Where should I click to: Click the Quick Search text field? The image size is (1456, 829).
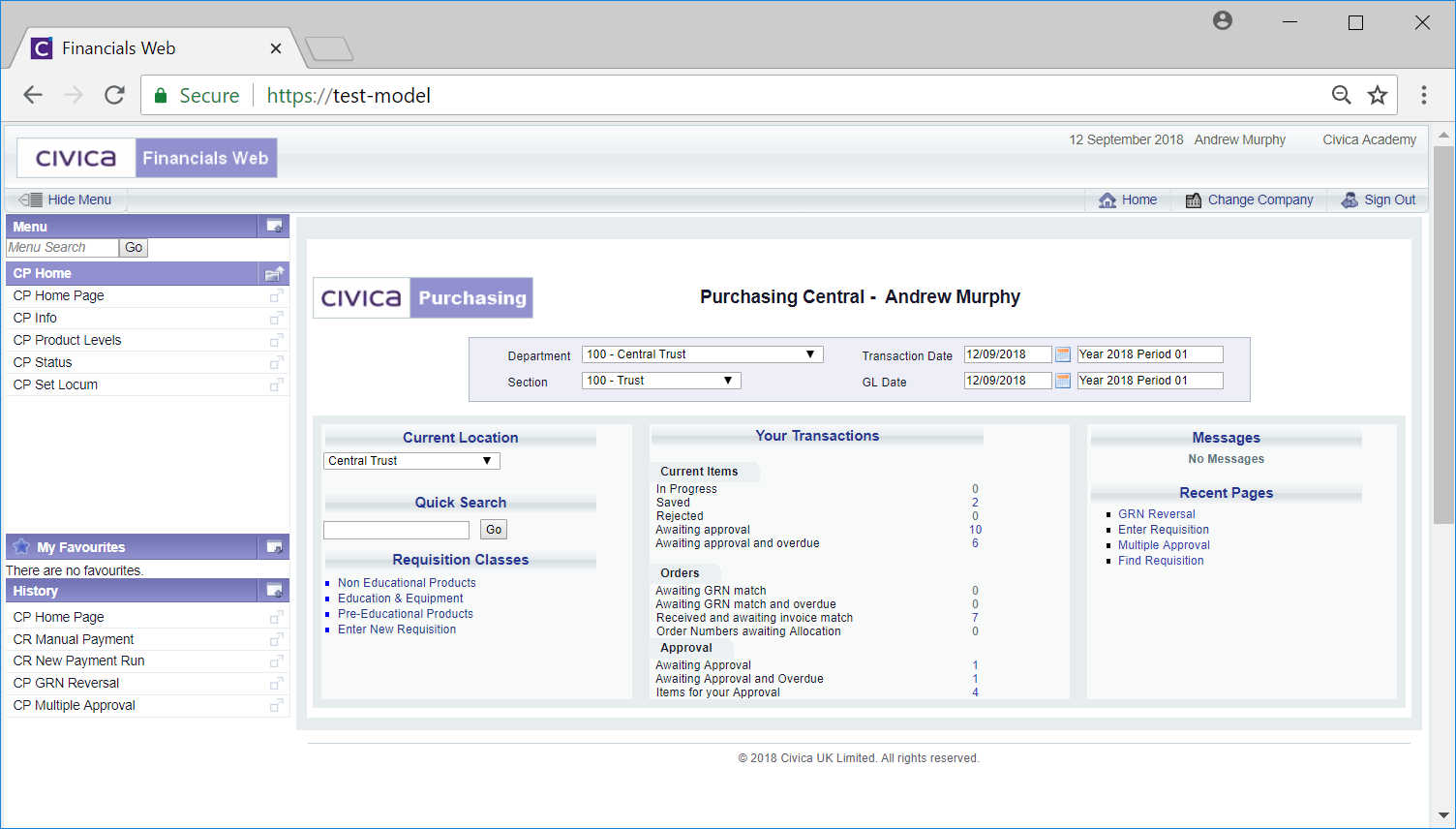click(396, 530)
